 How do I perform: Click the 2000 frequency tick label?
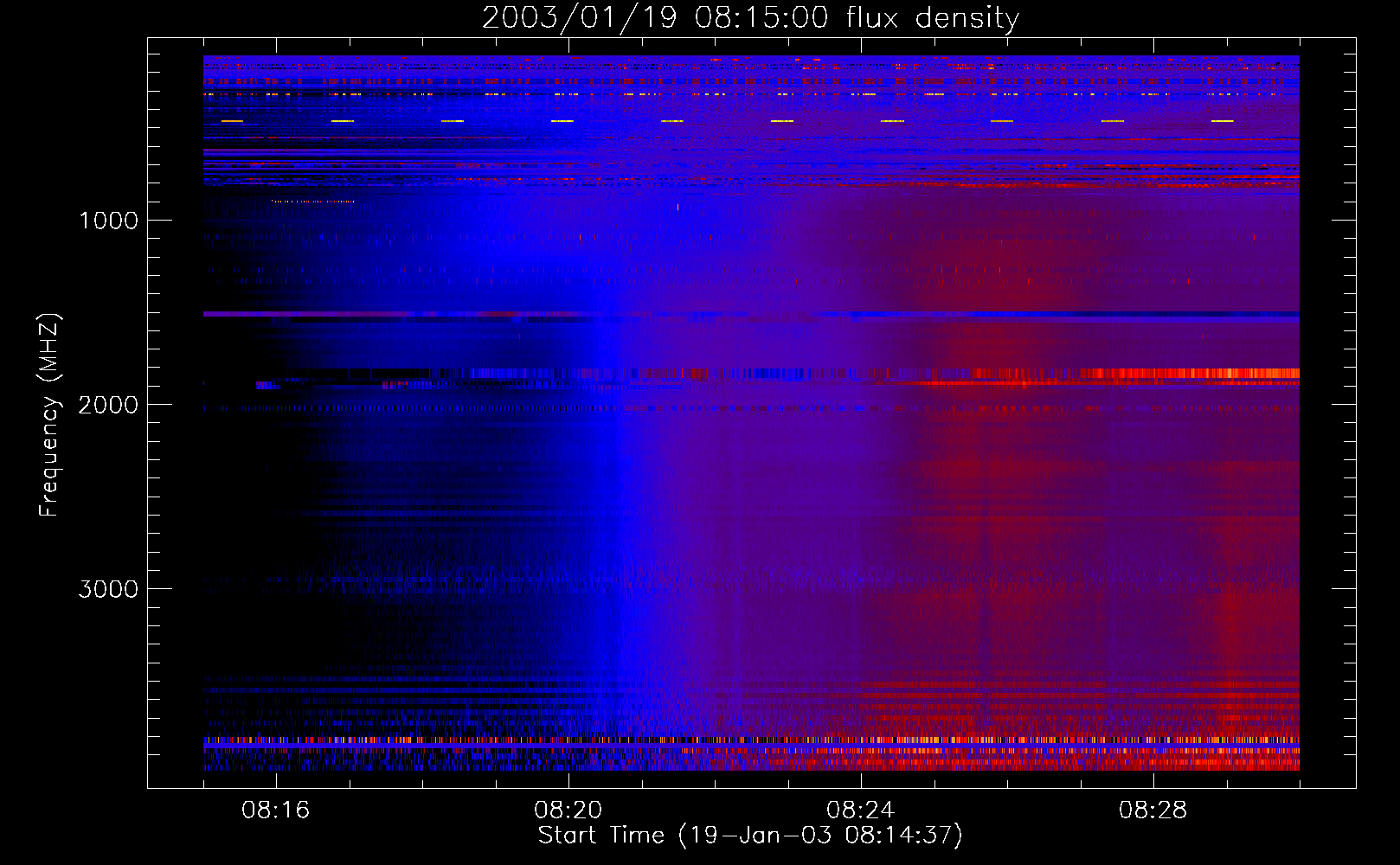tap(108, 405)
